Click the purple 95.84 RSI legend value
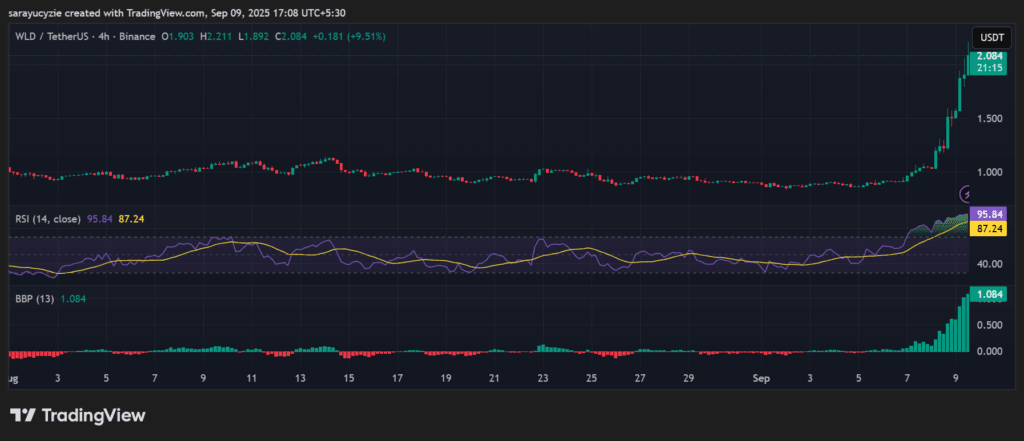 99,220
